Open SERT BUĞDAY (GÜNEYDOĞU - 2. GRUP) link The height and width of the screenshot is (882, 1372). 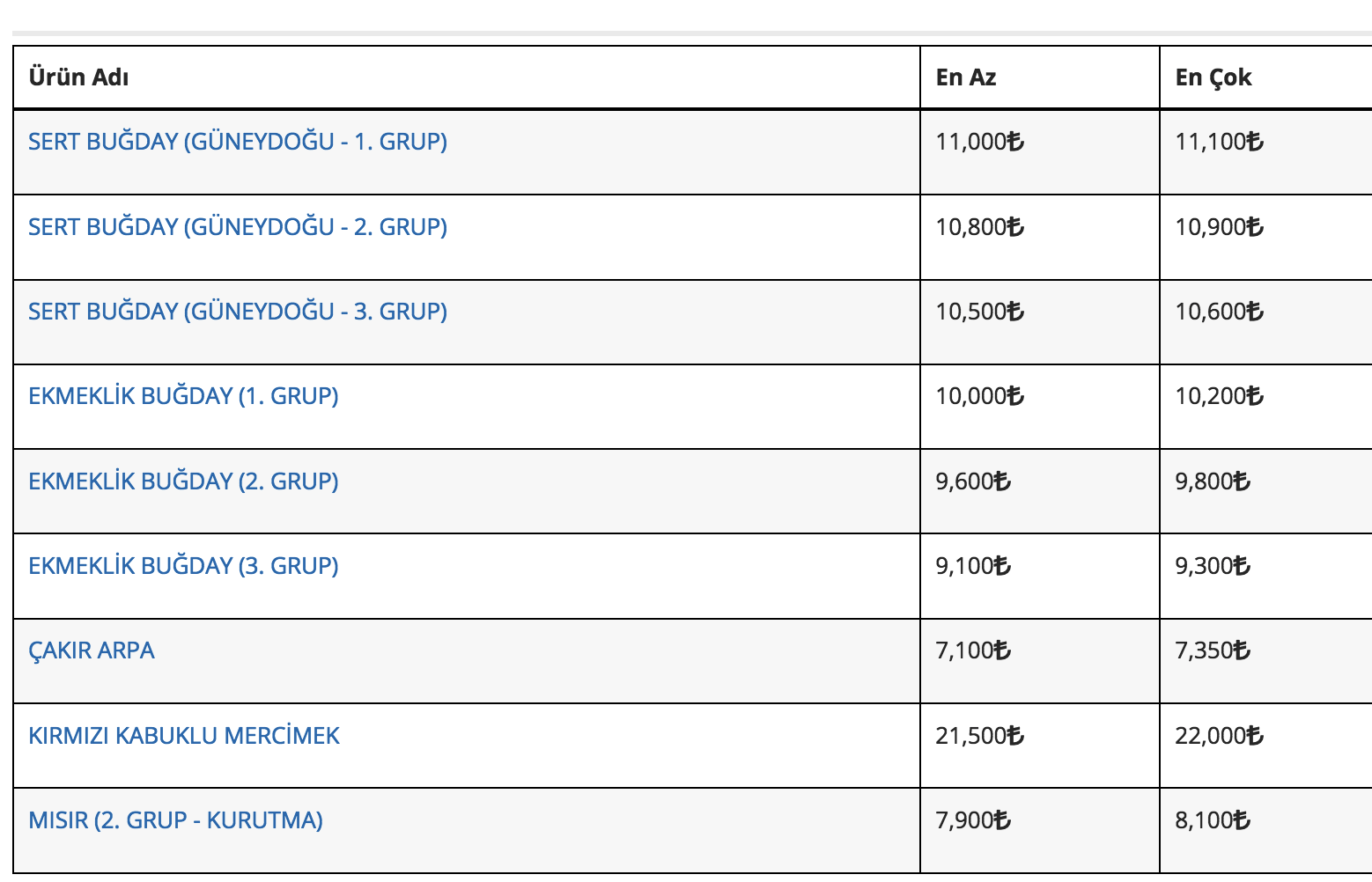click(238, 227)
